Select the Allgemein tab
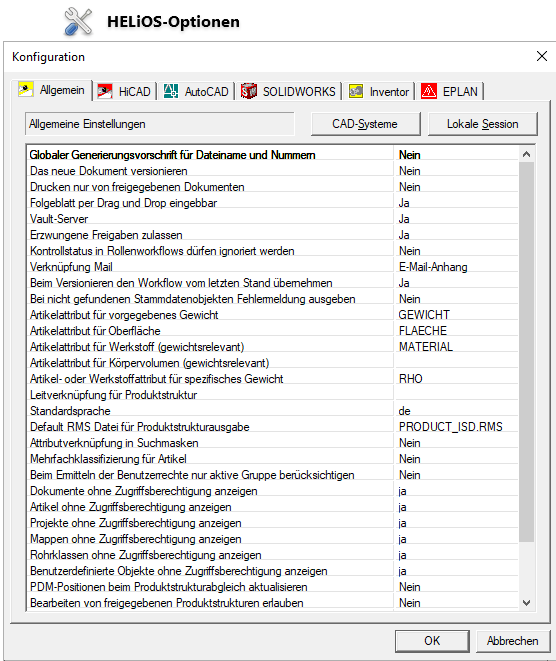The height and width of the screenshot is (661, 556). point(52,90)
